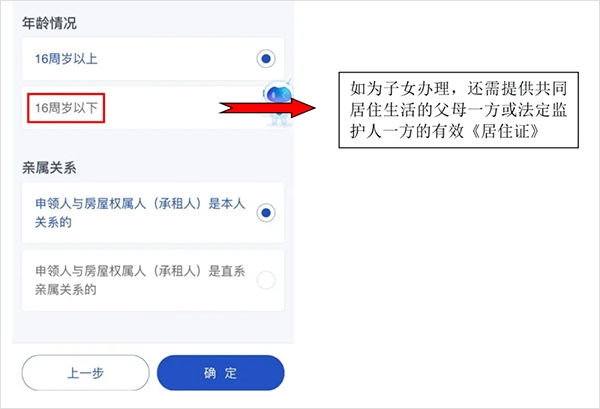This screenshot has height=409, width=600.
Task: Tap the 16周岁以下 label in red box
Action: (66, 108)
